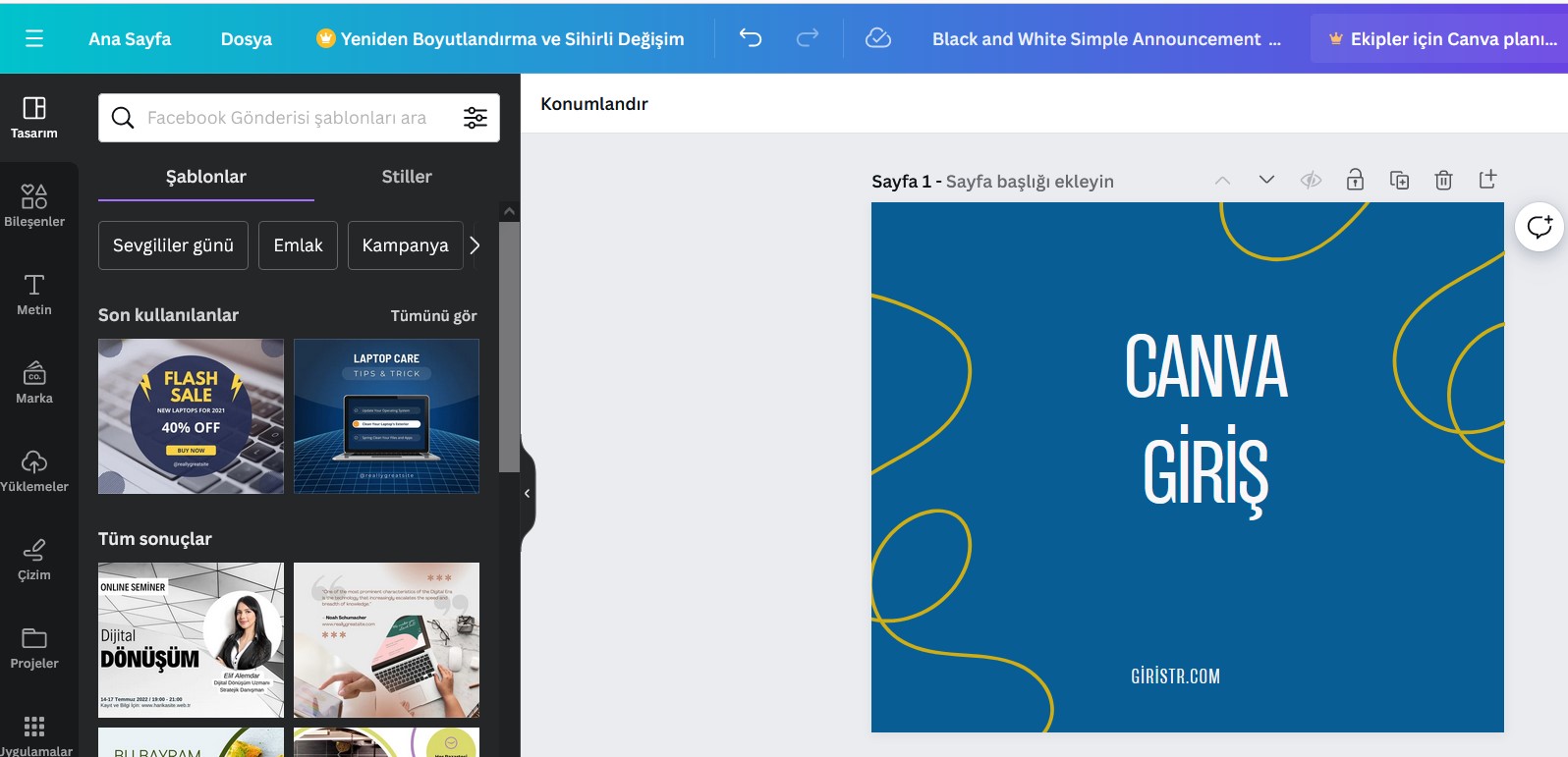Move page down with chevron arrow
1568x757 pixels.
pyautogui.click(x=1266, y=180)
